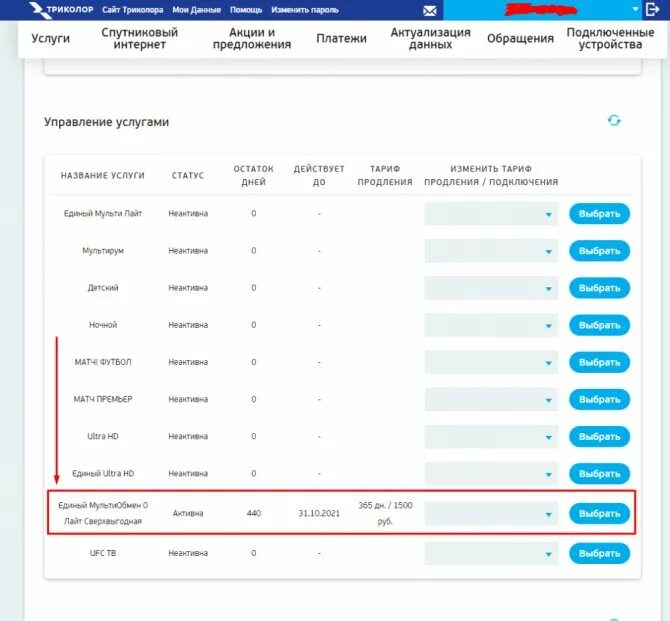Click Выбрать for Единый Мульти Лайт
670x621 pixels.
599,214
